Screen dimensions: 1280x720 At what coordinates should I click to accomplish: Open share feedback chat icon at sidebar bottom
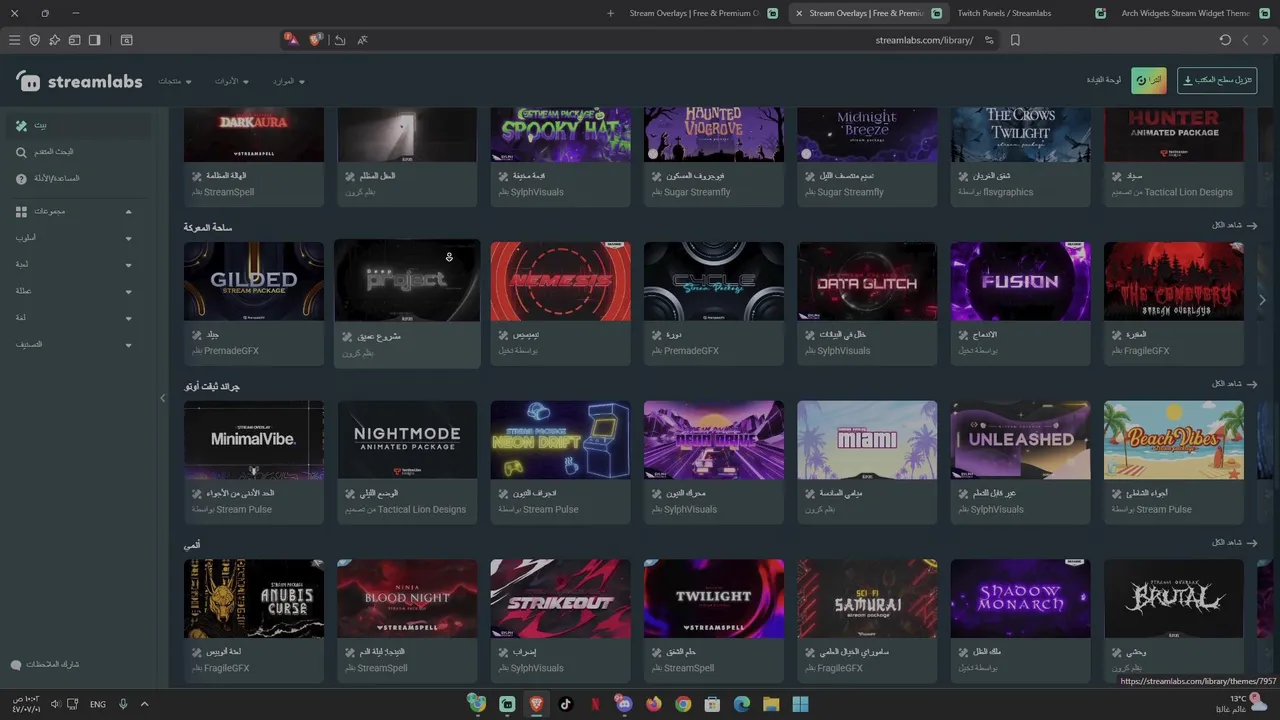[x=15, y=665]
